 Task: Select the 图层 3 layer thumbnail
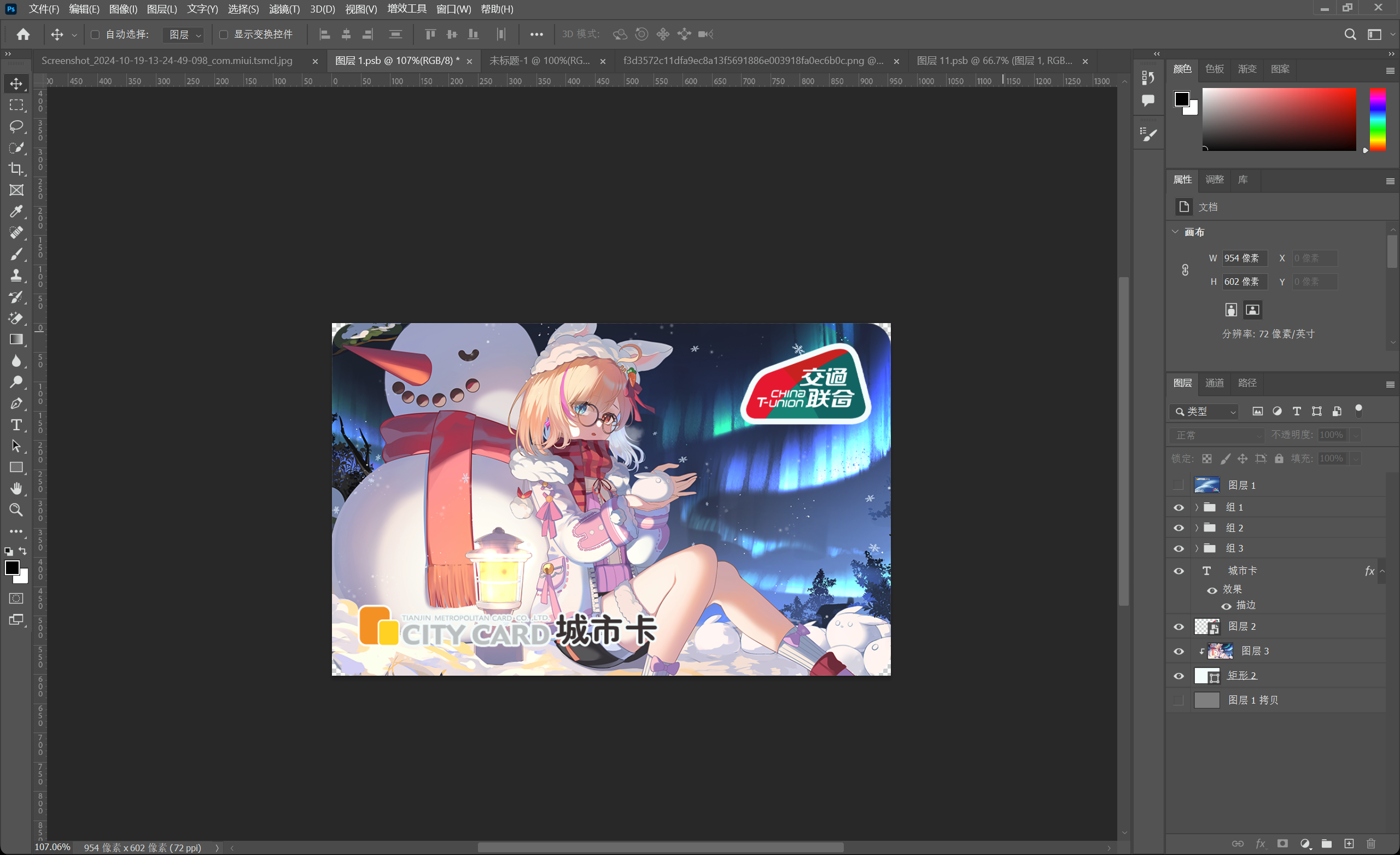point(1220,651)
